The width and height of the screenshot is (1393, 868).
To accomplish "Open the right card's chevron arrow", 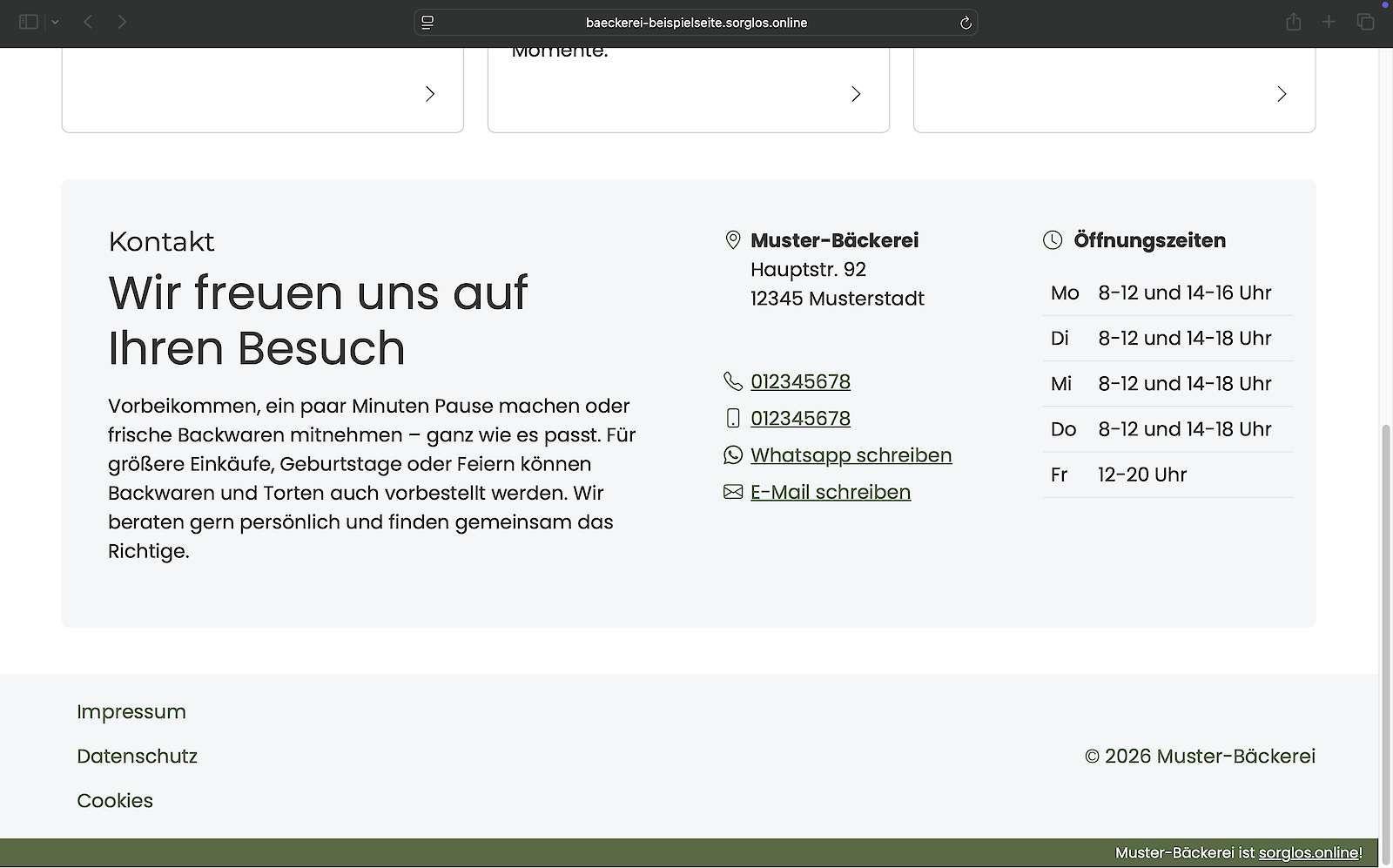I will [1281, 94].
